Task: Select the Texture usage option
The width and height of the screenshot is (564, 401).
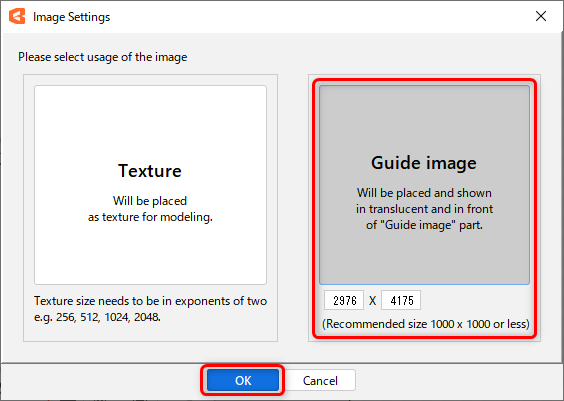Action: [150, 185]
